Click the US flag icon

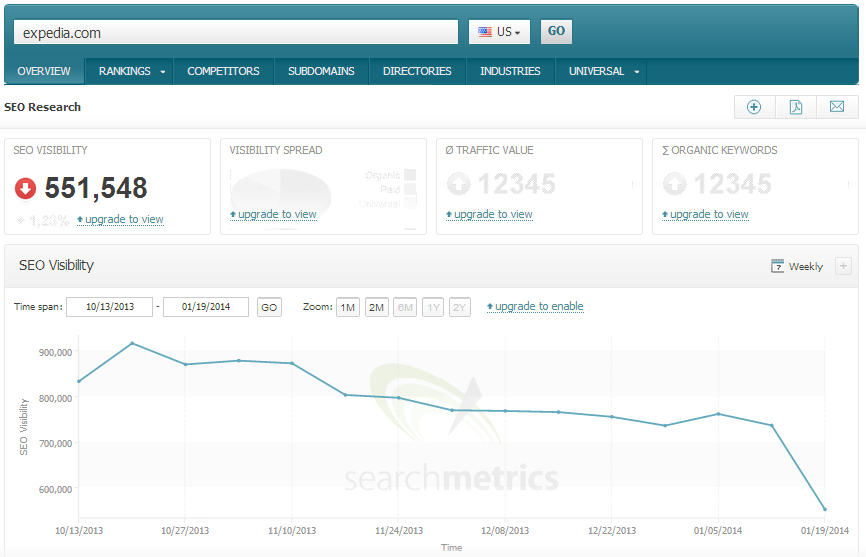point(485,32)
